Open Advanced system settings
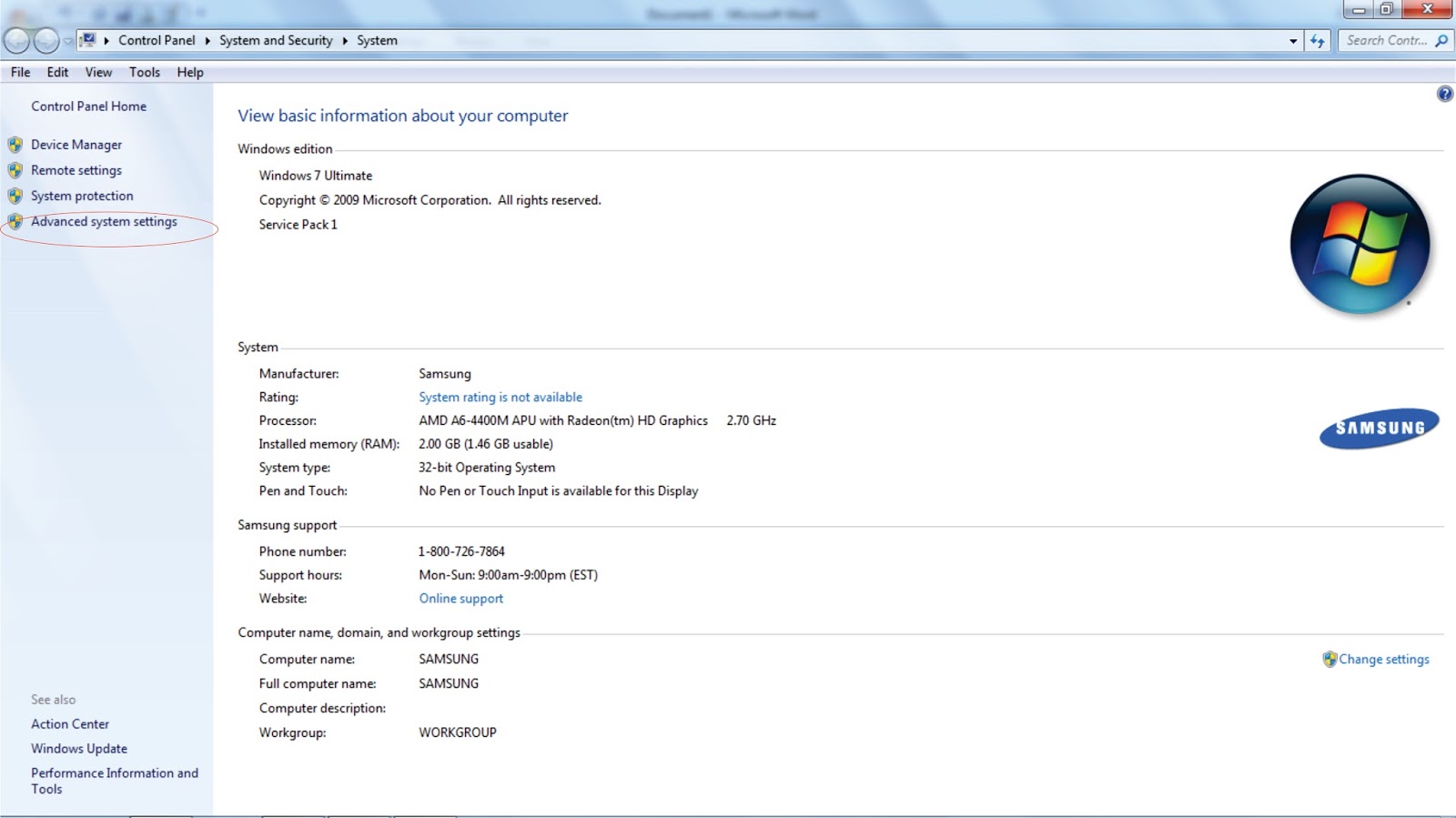Screen dimensions: 1456x818 point(104,221)
